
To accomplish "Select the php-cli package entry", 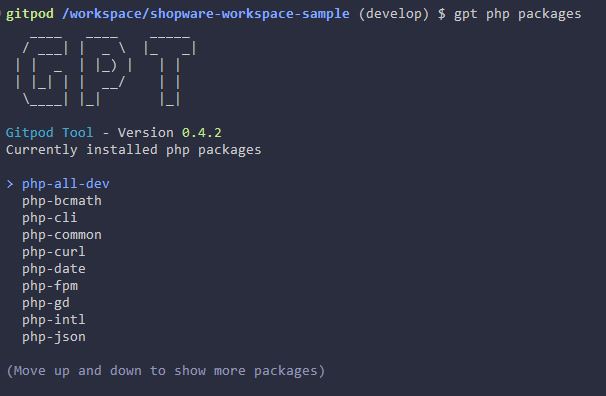I will click(50, 218).
